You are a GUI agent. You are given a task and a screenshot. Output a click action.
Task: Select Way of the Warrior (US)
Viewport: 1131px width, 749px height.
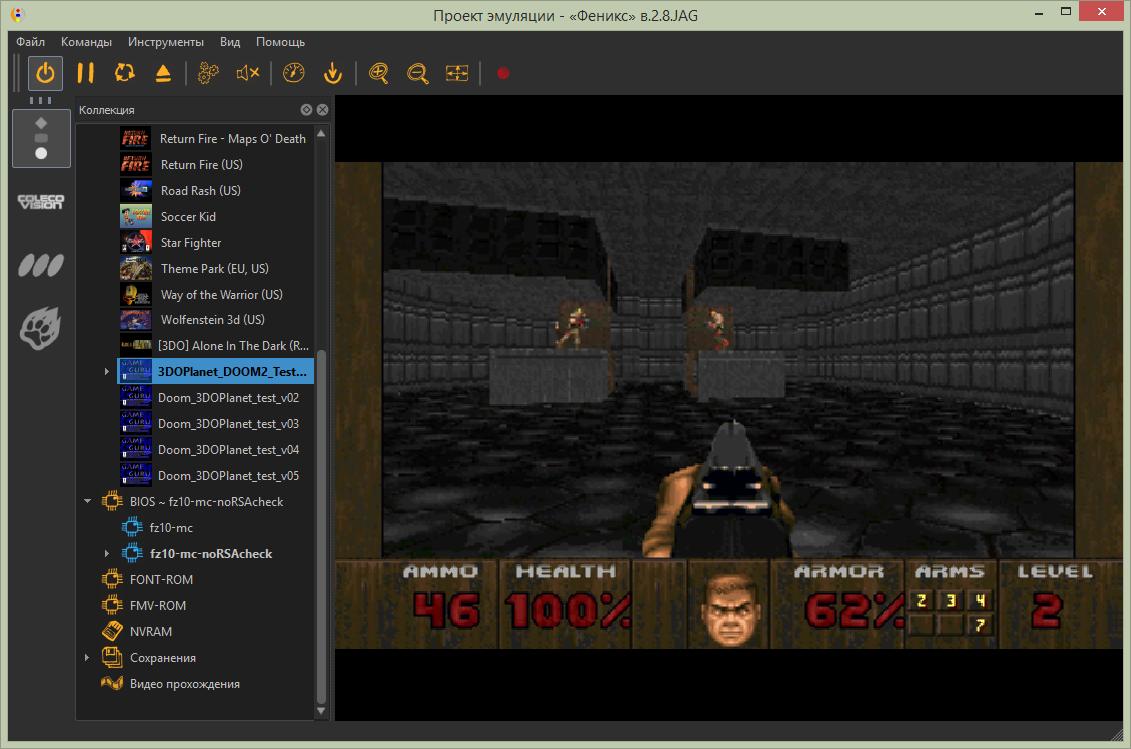[x=221, y=294]
